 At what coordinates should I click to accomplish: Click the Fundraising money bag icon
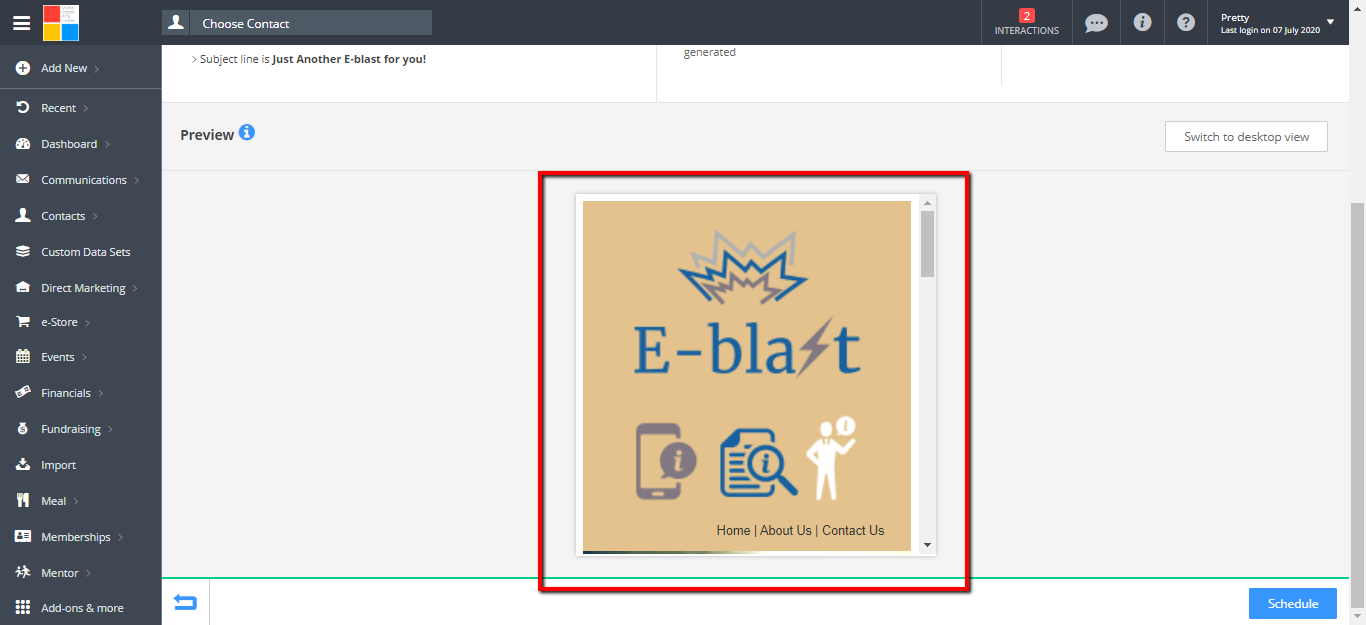[x=23, y=429]
